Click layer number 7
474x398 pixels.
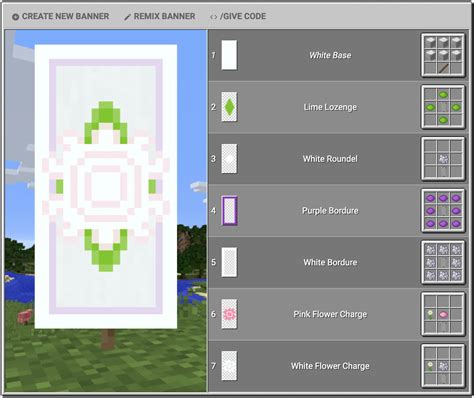click(213, 366)
